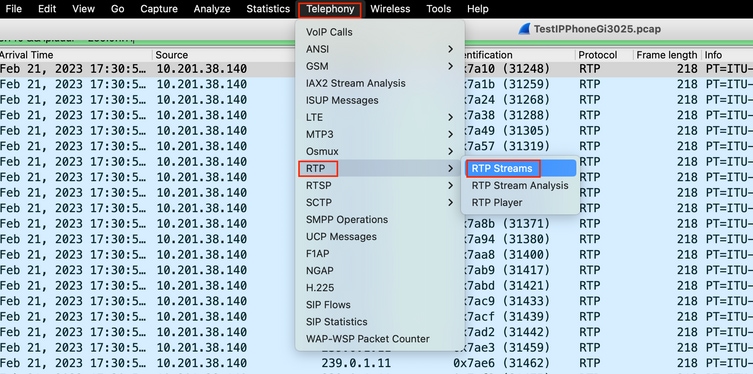Viewport: 753px width, 374px height.
Task: Click RTP Streams in submenu
Action: tap(521, 169)
